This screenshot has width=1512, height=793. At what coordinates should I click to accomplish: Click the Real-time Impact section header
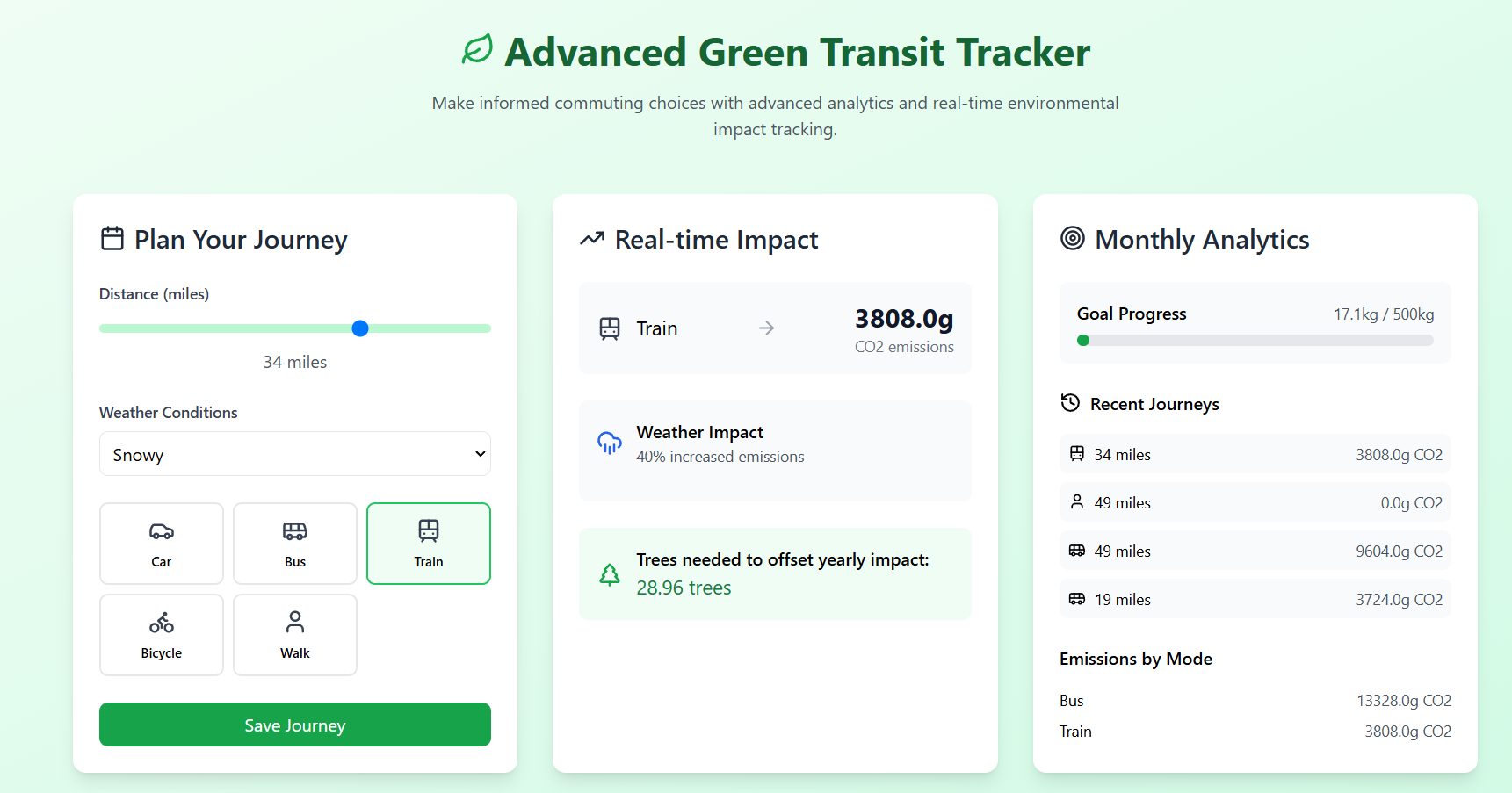[716, 239]
